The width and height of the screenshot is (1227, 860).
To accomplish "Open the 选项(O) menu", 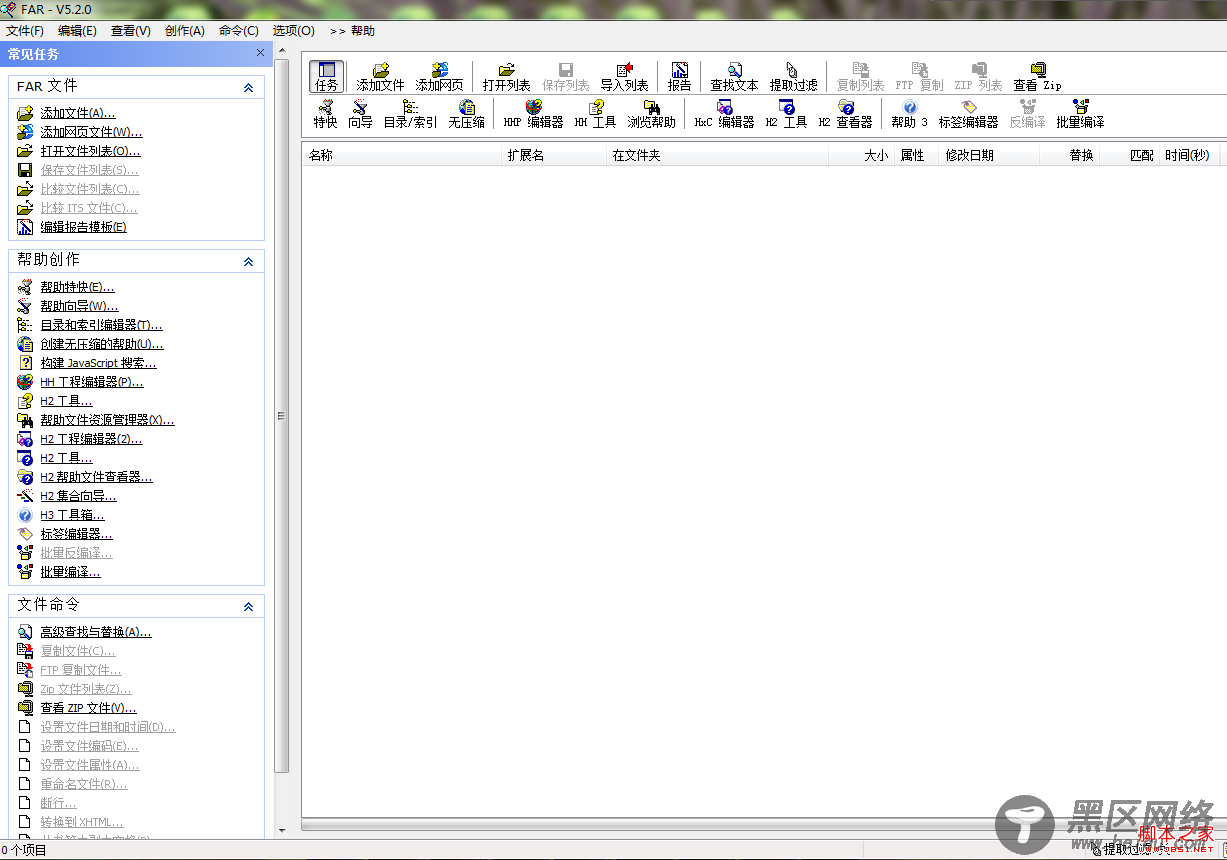I will [294, 31].
